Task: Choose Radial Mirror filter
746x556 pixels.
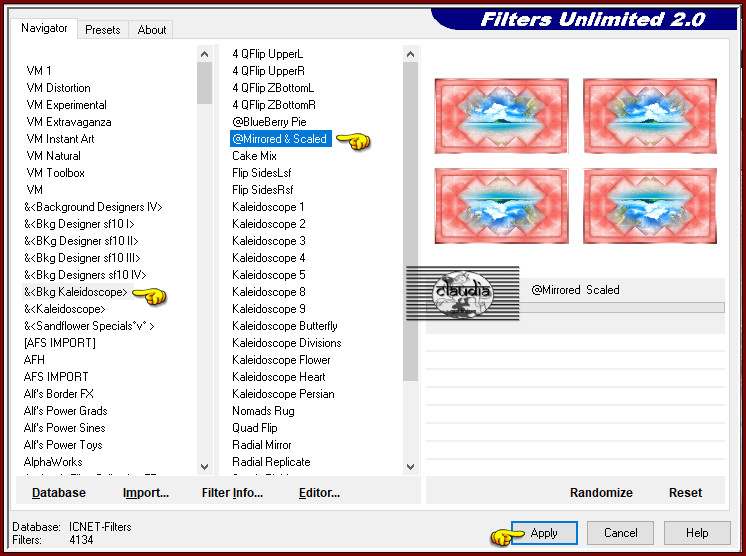Action: (x=262, y=445)
